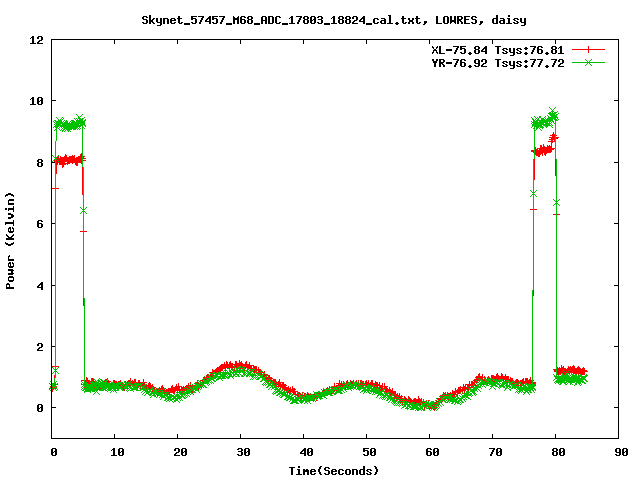This screenshot has height=480, width=640.
Task: Click the x-axis tick label 90
Action: 621,452
